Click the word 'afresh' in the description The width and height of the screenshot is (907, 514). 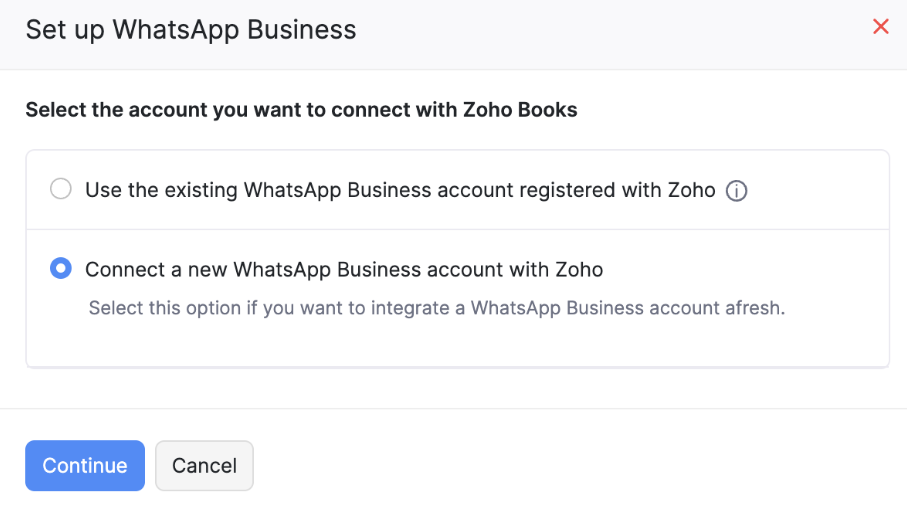754,308
